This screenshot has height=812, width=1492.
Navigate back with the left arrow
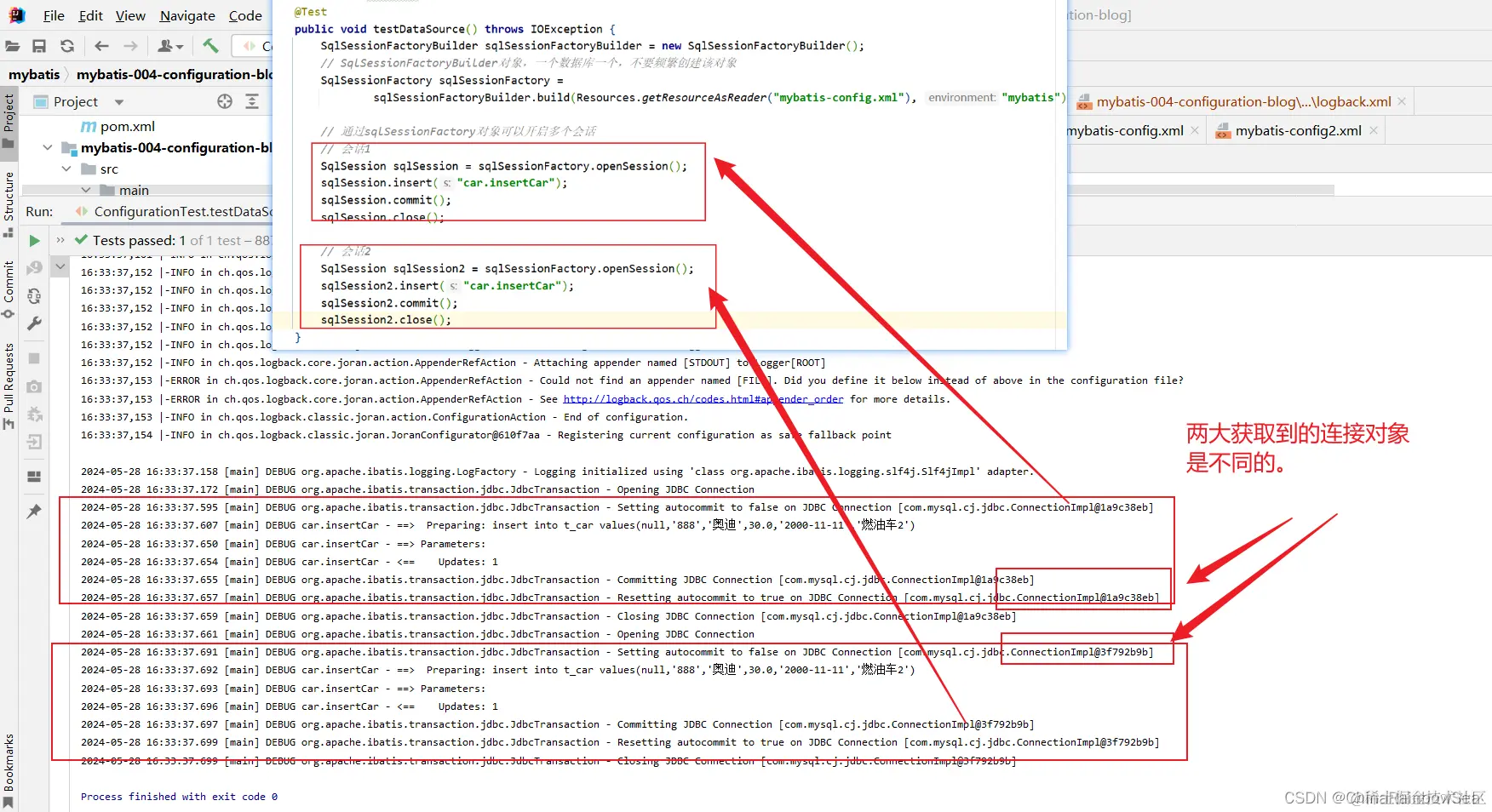coord(102,46)
